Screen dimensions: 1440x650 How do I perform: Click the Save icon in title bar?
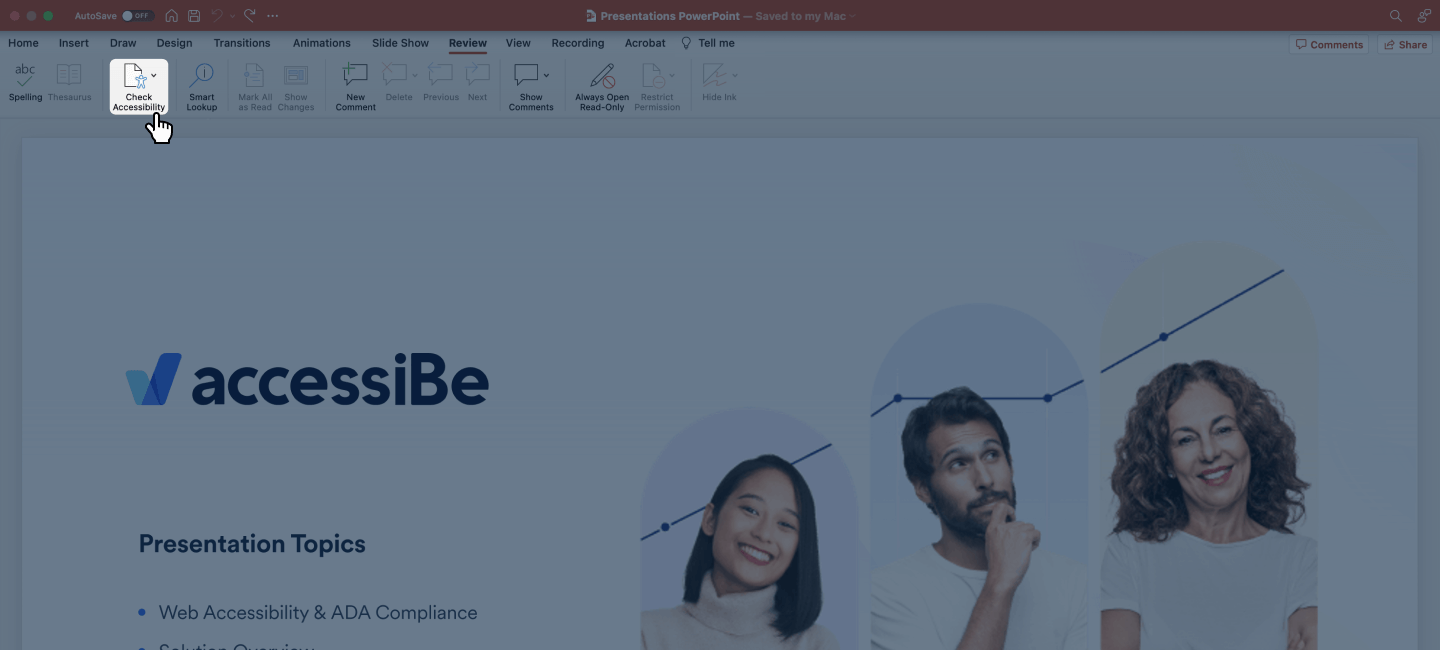194,16
